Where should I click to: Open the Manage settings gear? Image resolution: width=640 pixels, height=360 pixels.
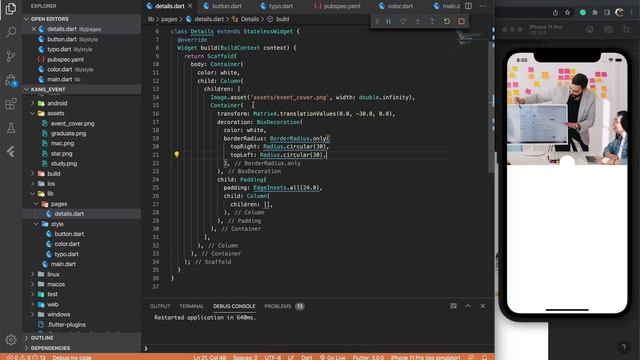coord(11,339)
